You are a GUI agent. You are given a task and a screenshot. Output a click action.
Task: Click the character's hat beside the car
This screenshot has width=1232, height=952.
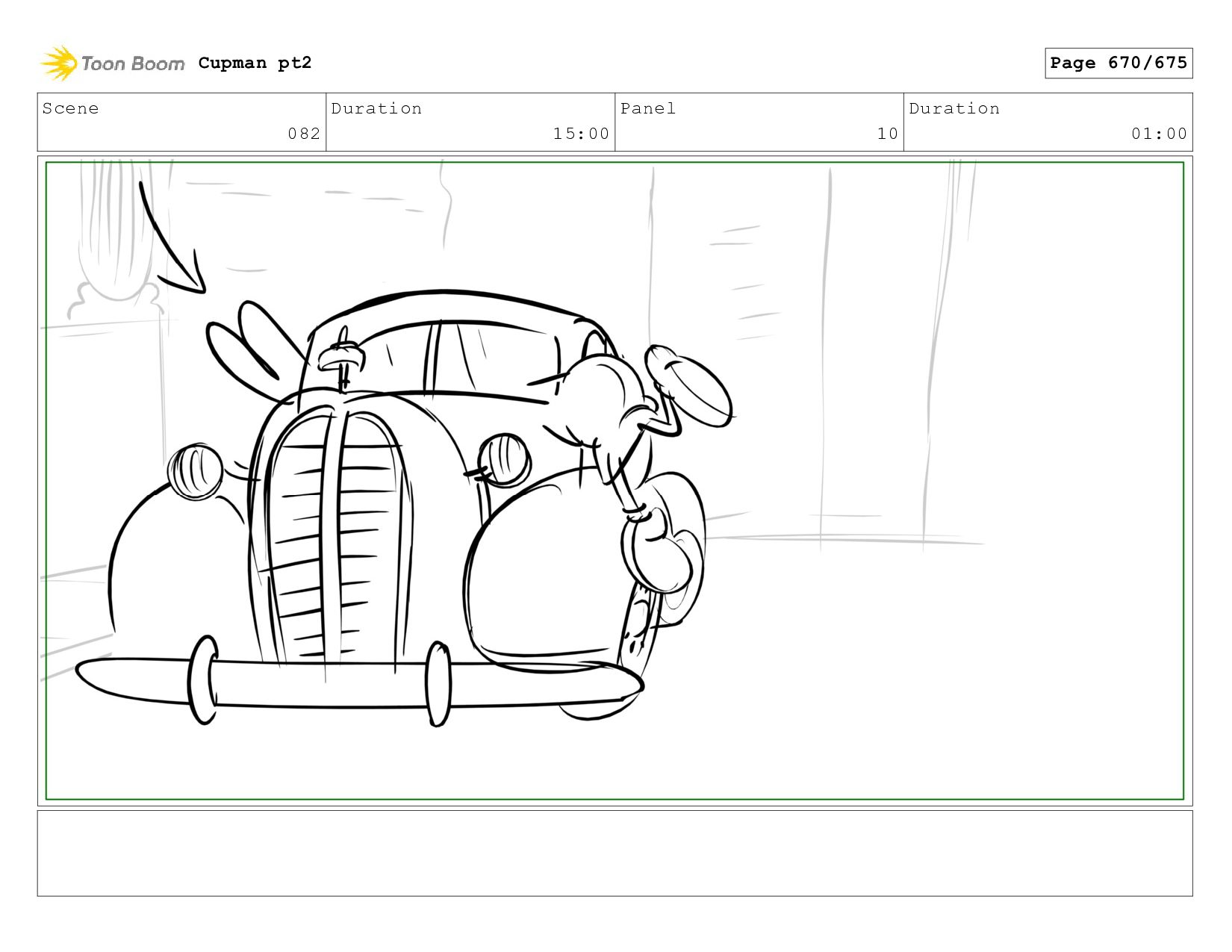[x=687, y=385]
